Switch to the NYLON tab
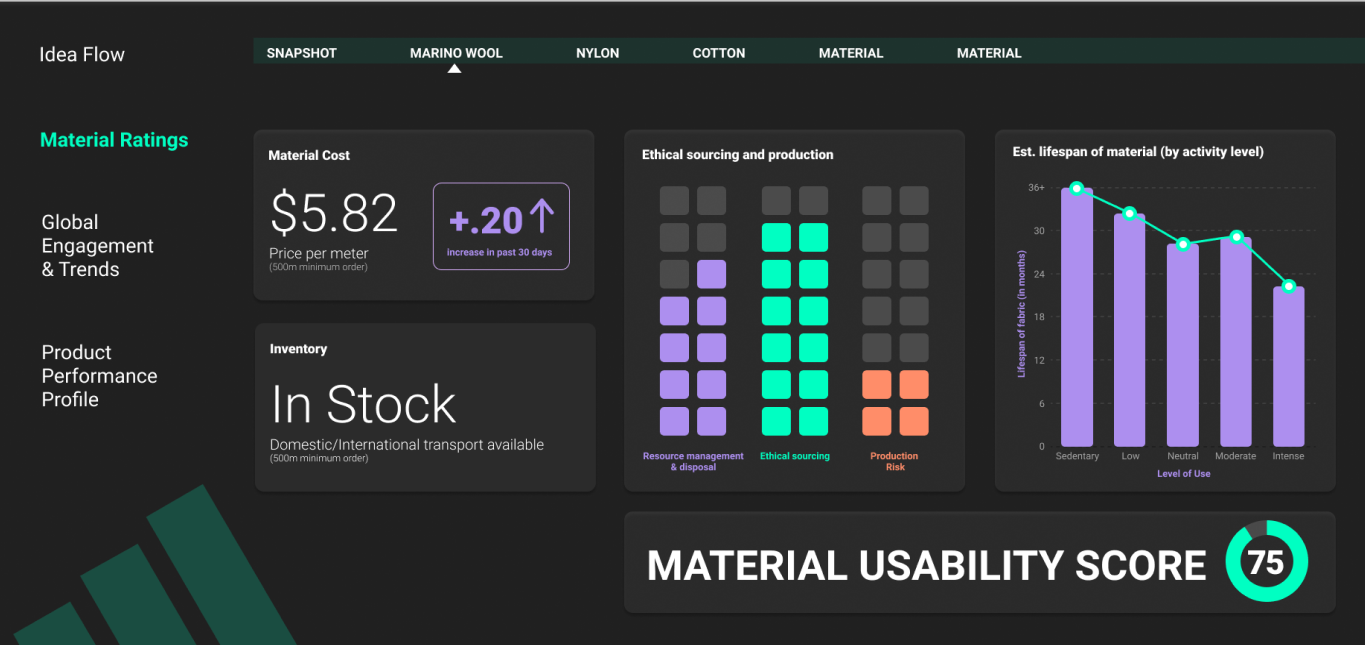 pyautogui.click(x=598, y=53)
